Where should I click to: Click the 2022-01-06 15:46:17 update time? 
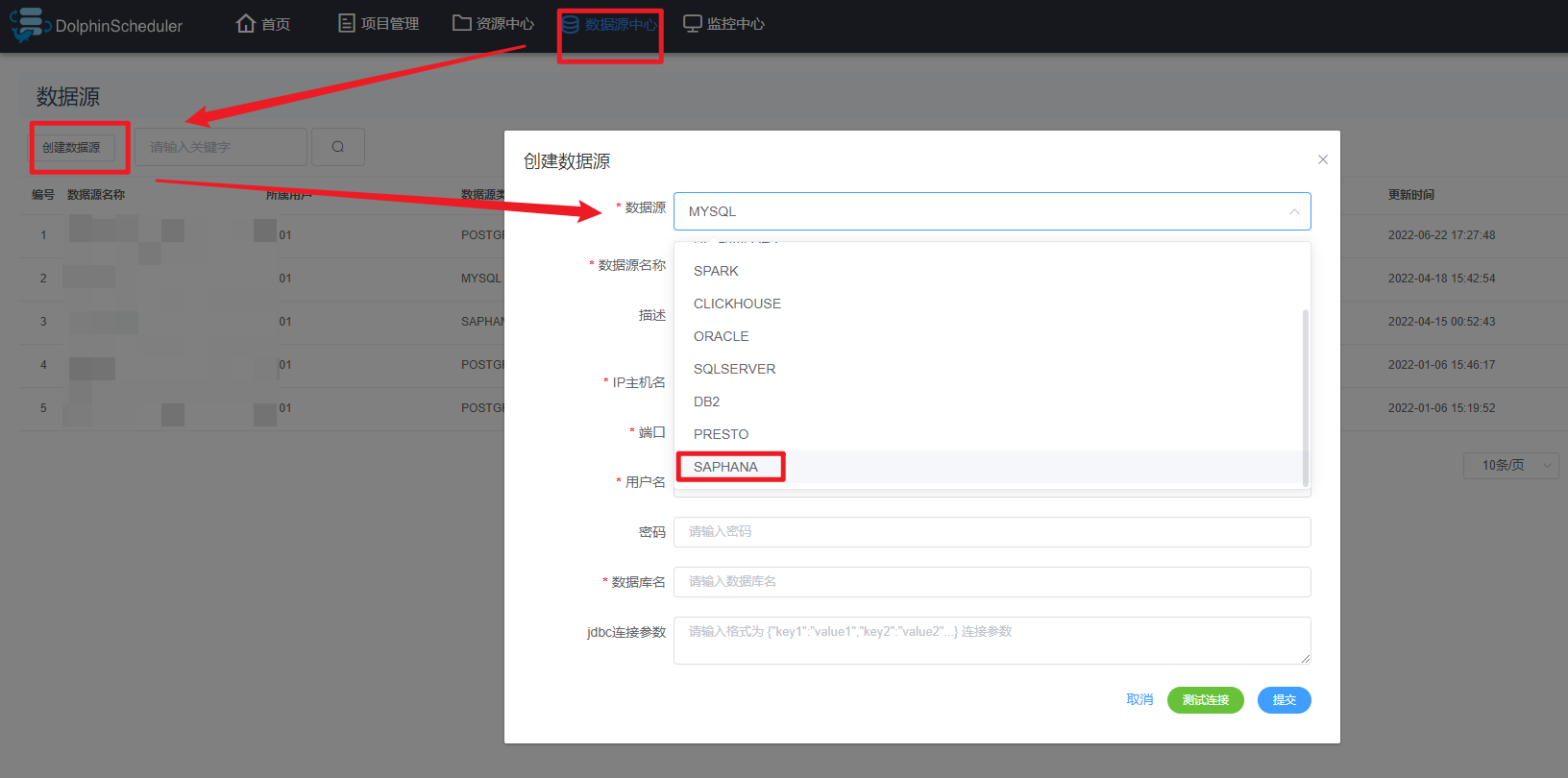[1441, 365]
